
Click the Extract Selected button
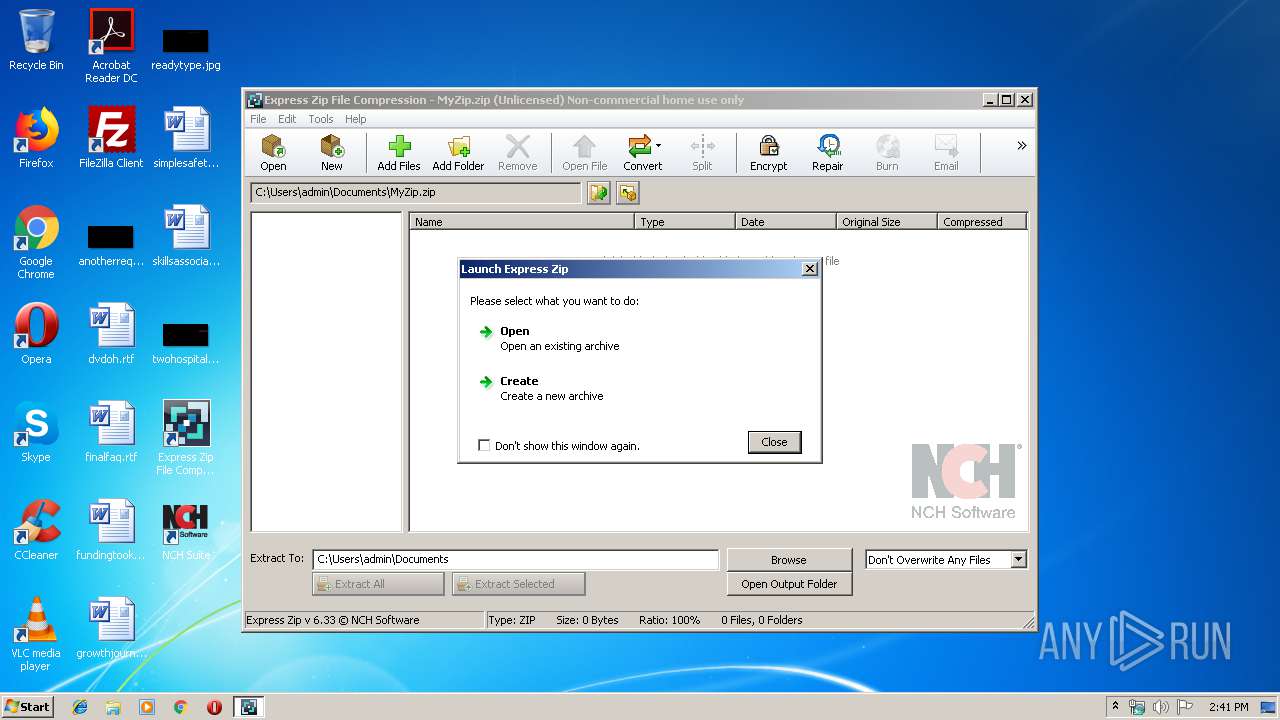(x=518, y=584)
